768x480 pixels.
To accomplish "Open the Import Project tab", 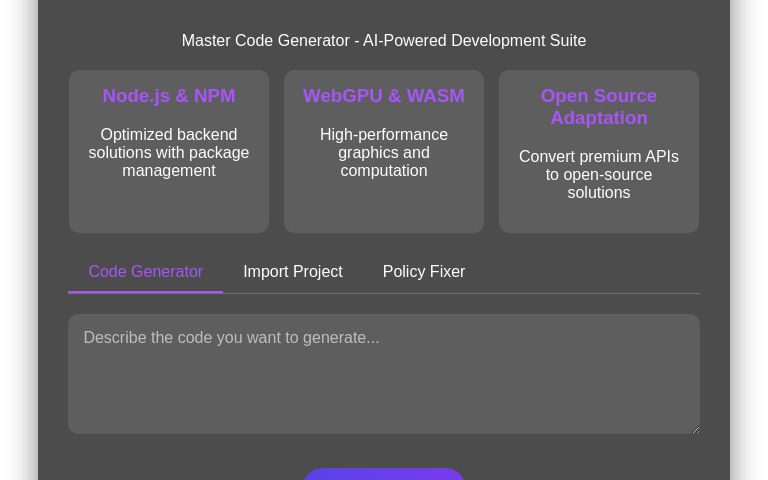I will (292, 272).
